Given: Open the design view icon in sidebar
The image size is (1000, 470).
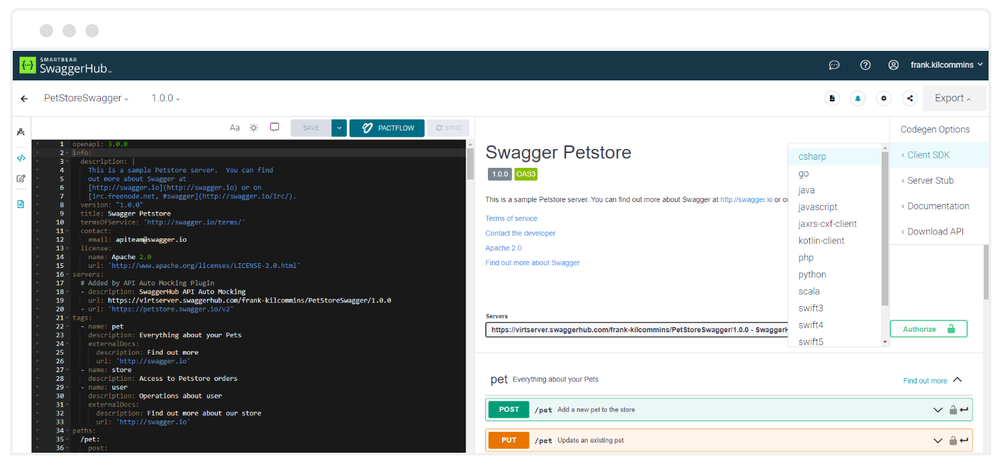Looking at the screenshot, I should coord(20,131).
